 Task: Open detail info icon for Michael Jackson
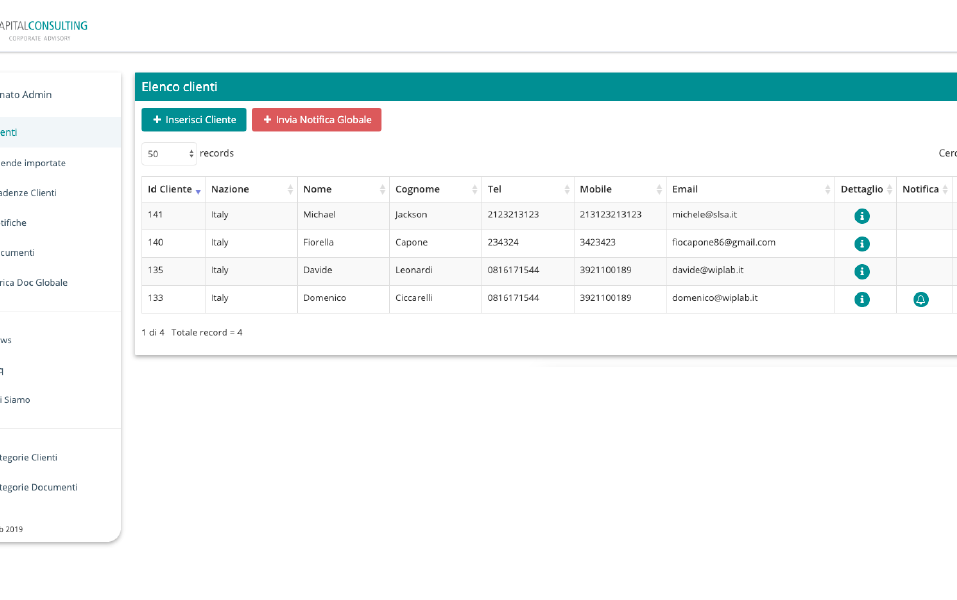(x=862, y=215)
